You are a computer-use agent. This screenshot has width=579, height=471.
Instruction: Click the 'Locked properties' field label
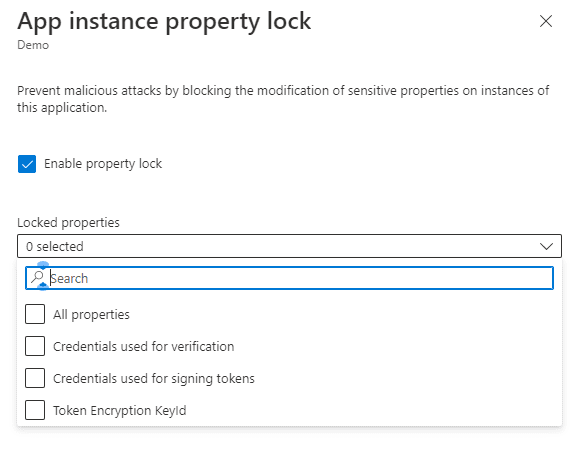coord(68,223)
